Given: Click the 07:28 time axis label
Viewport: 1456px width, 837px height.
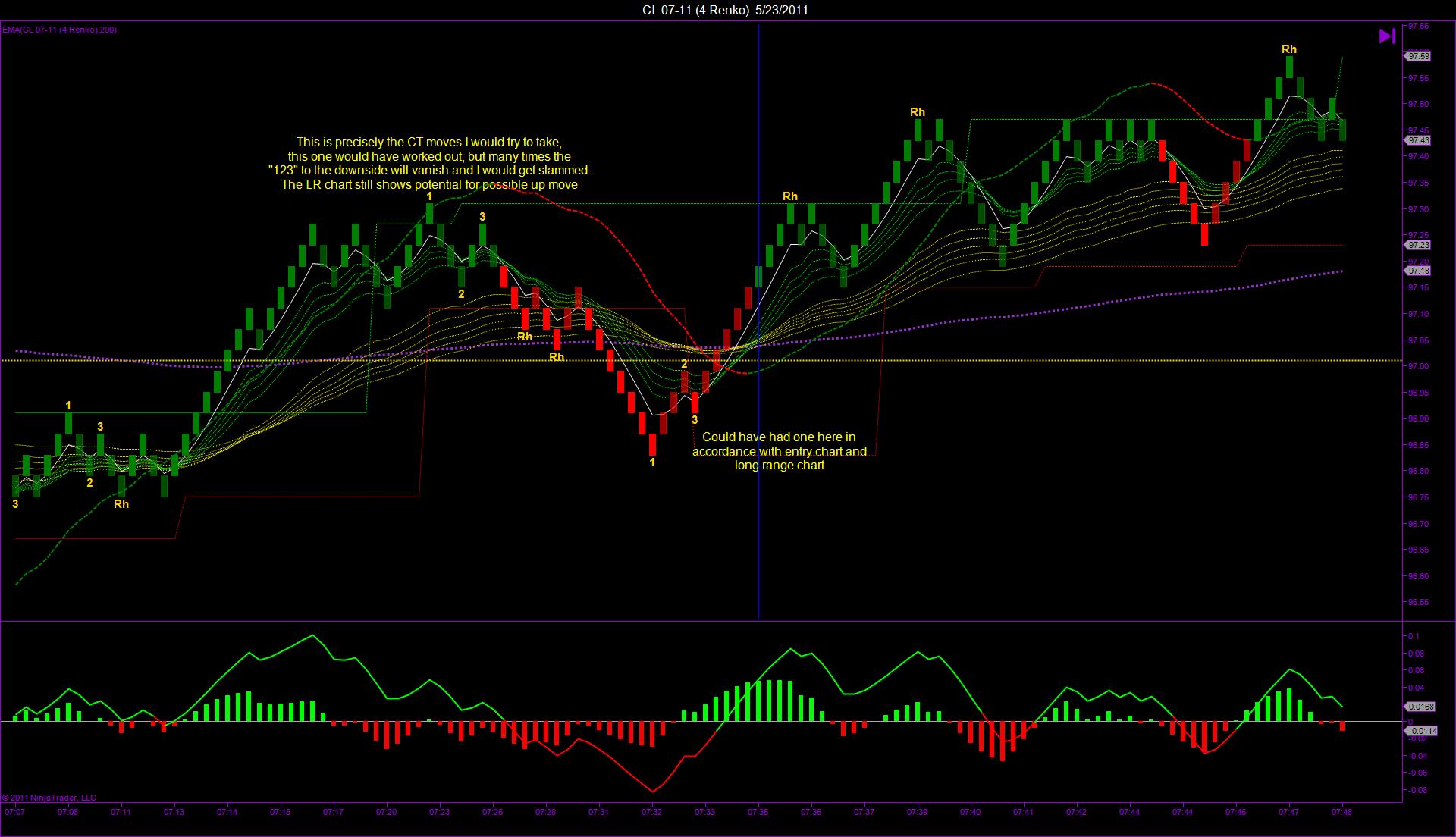Looking at the screenshot, I should pyautogui.click(x=545, y=812).
